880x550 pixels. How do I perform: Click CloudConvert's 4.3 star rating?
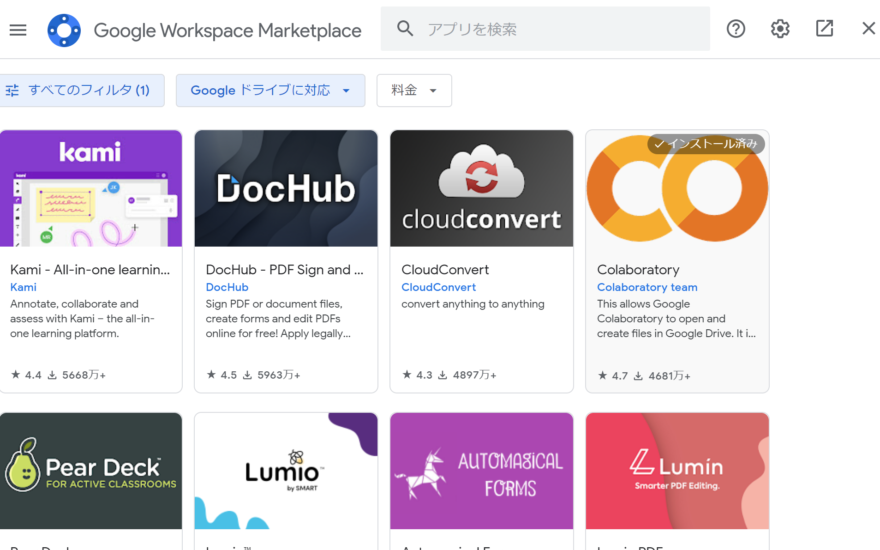click(x=418, y=375)
